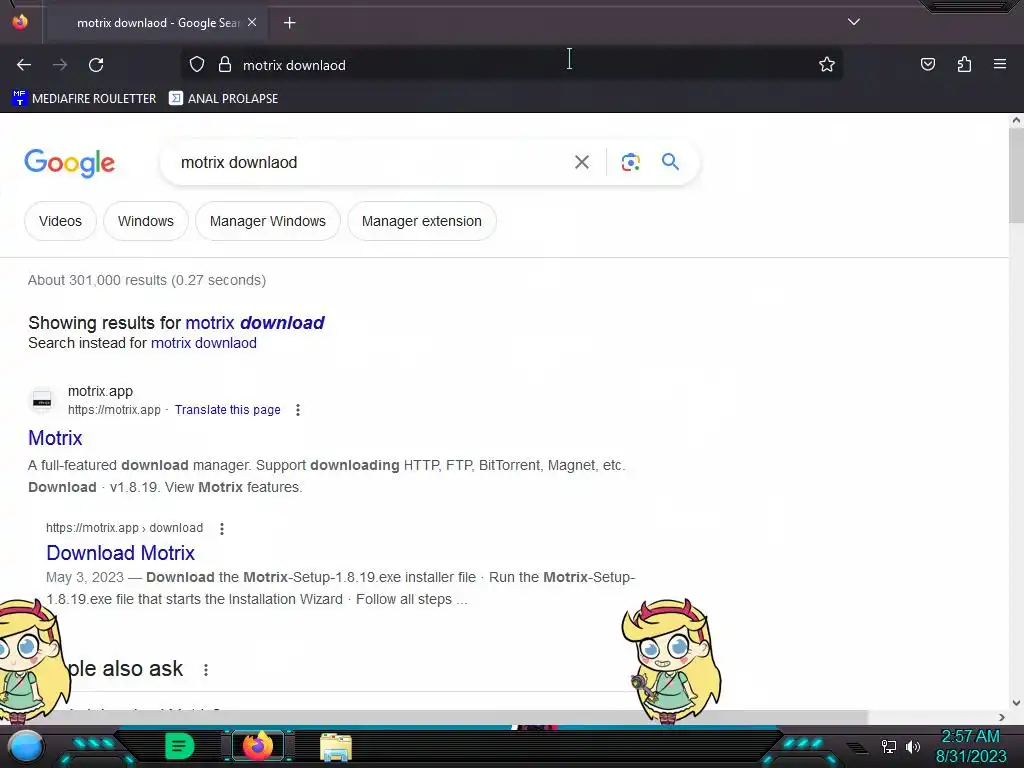
Task: Reload the current page
Action: point(96,65)
